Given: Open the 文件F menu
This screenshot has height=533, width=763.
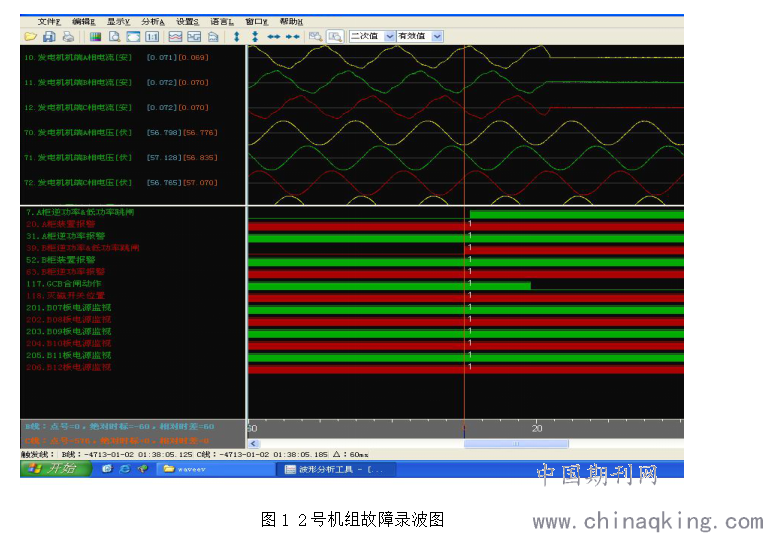Looking at the screenshot, I should point(49,21).
